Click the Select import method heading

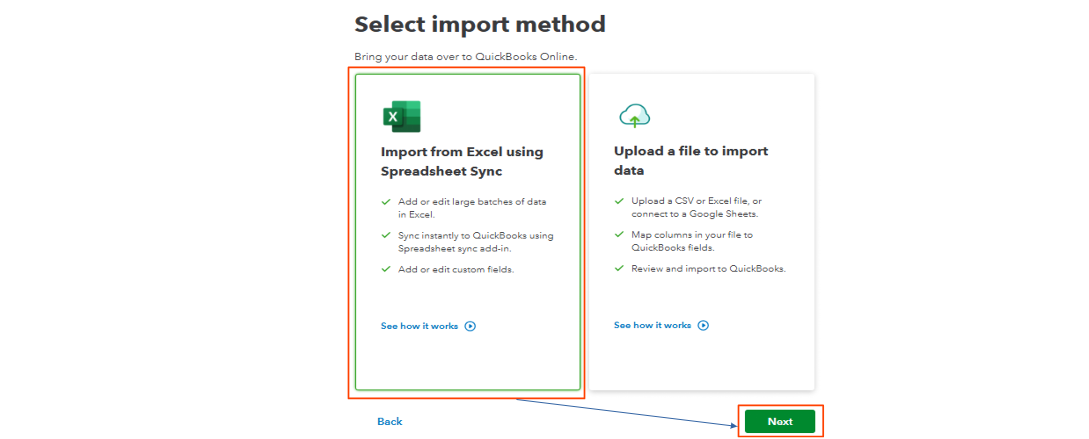480,24
